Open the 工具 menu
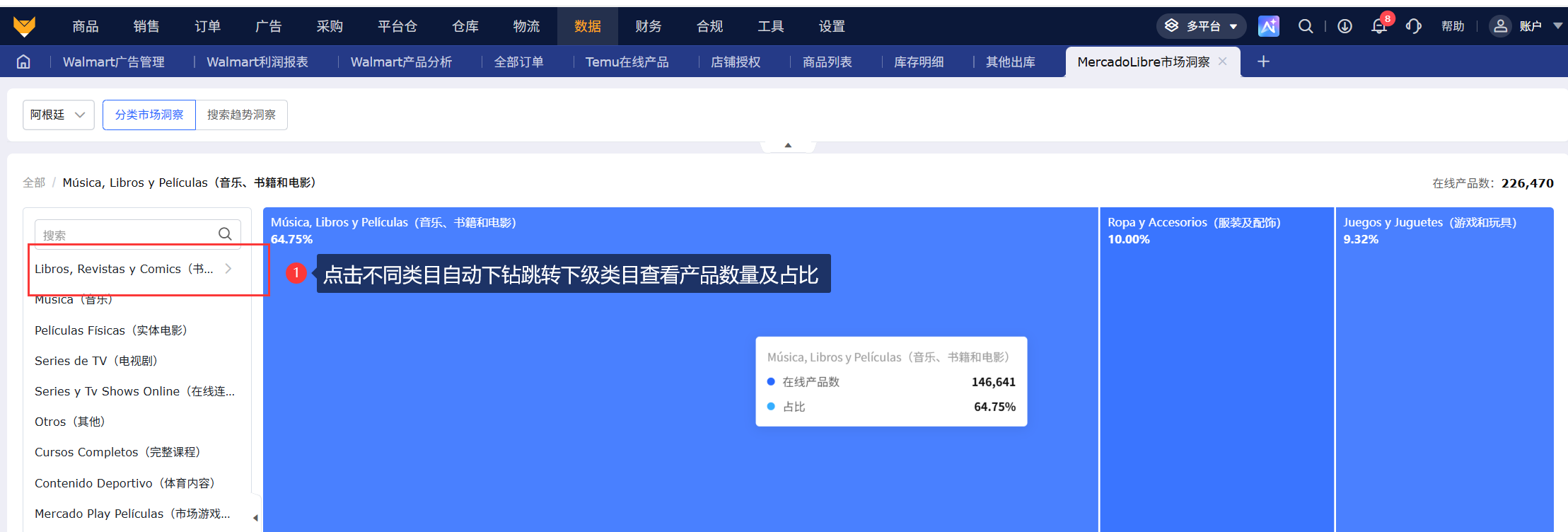 pos(771,26)
